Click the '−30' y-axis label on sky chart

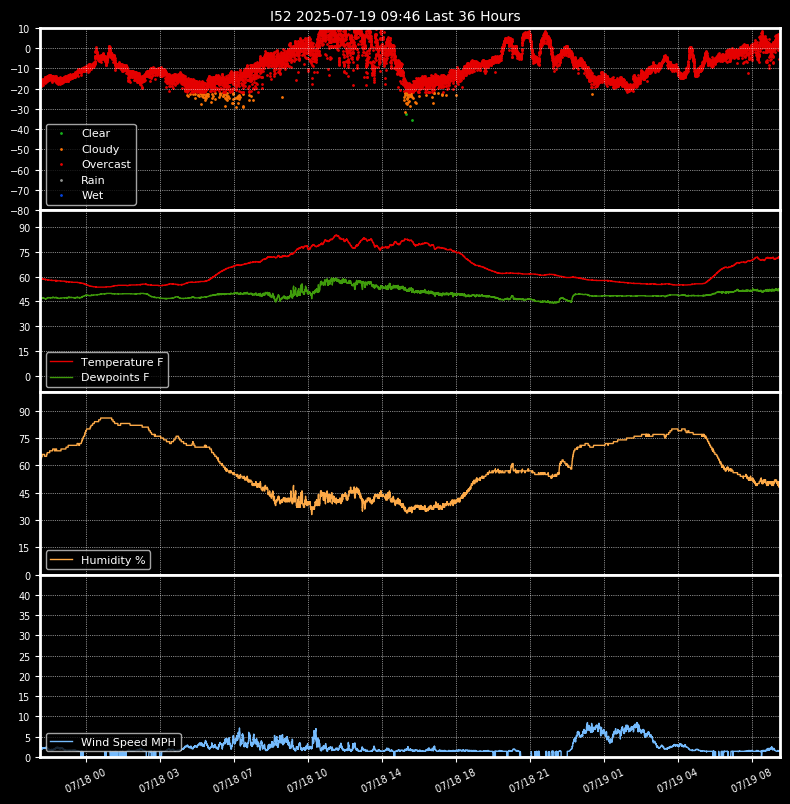tap(20, 110)
